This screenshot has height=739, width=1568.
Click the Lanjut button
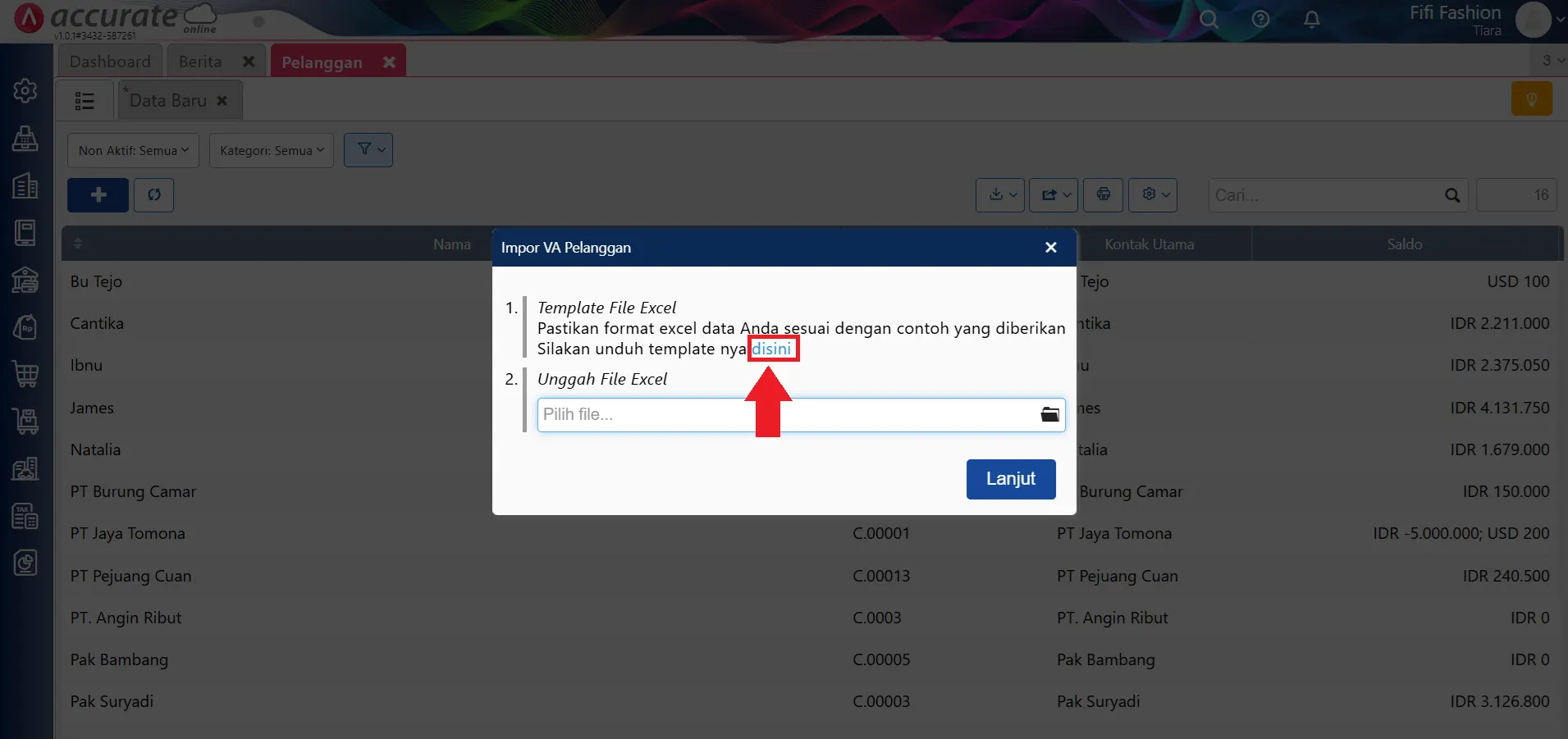coord(1010,479)
